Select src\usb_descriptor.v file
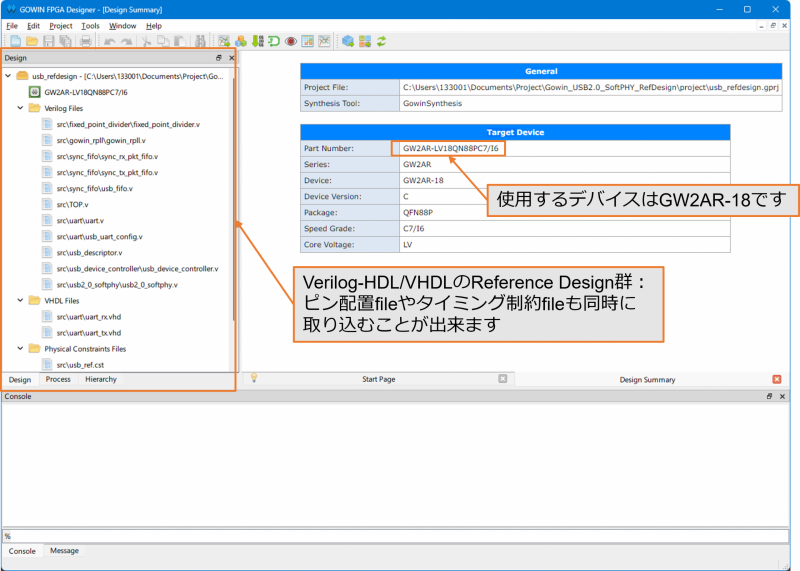 (x=89, y=253)
